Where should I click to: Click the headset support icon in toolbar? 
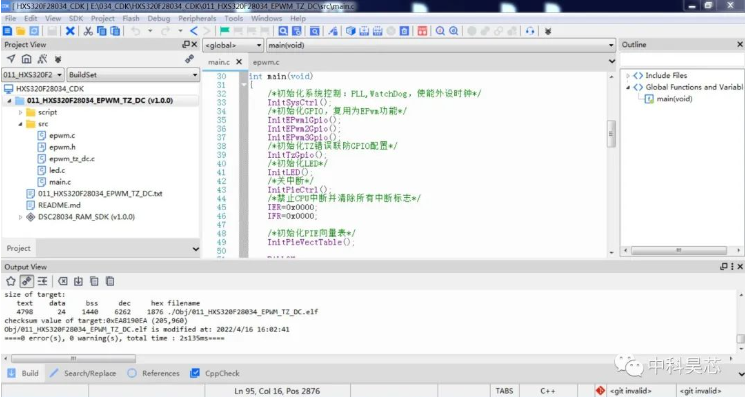530,31
